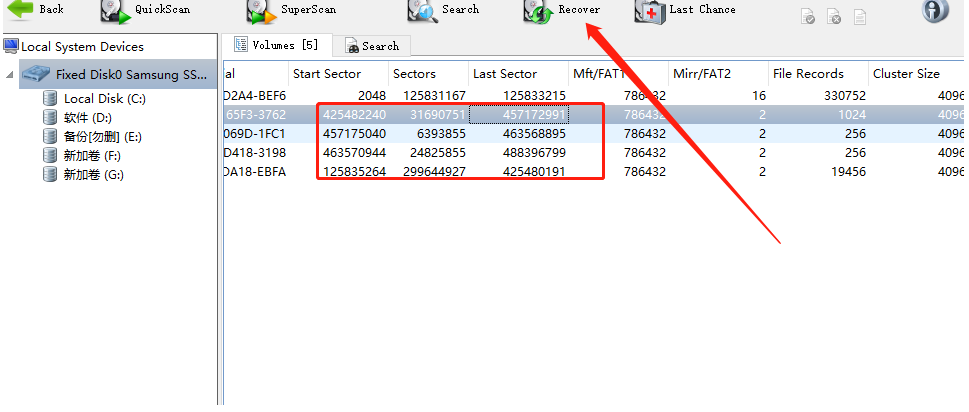Sort by the Mft/FAT1 column header
Image resolution: width=969 pixels, height=412 pixels.
(x=619, y=74)
